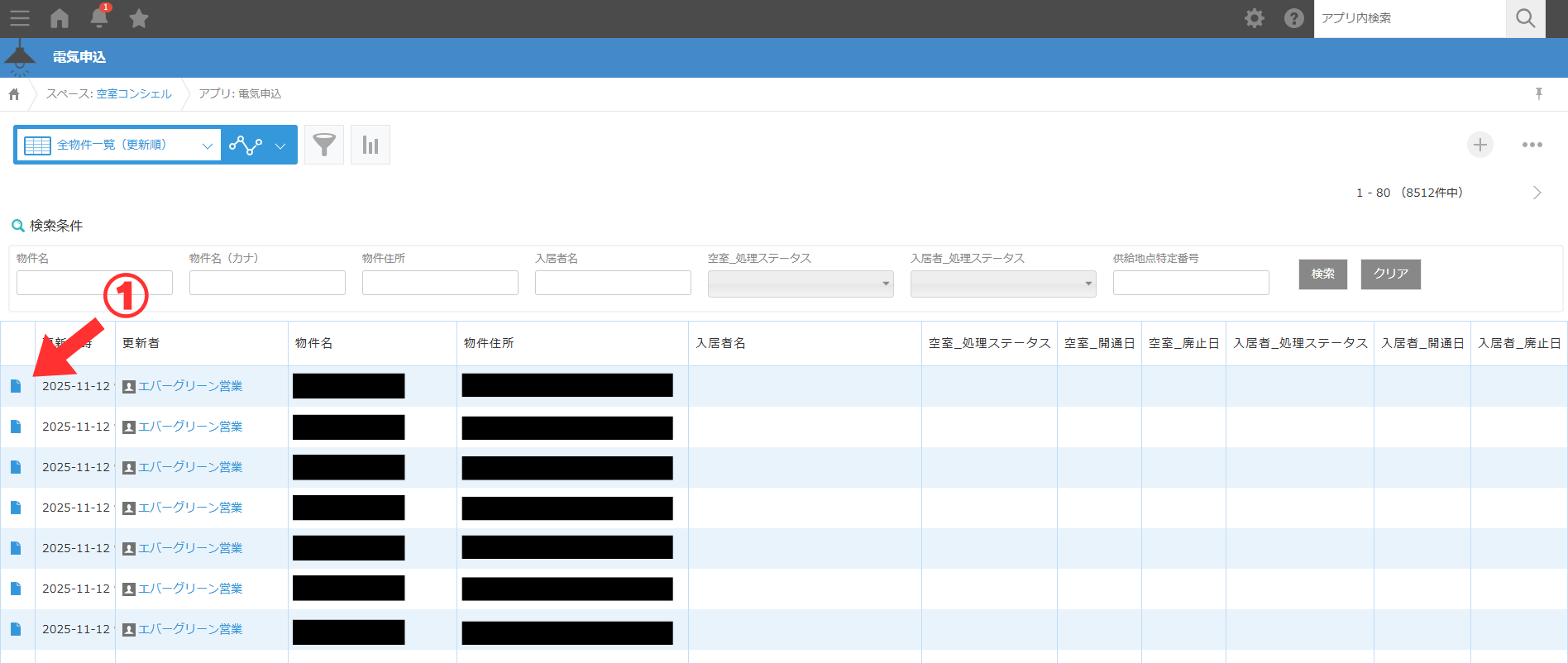
Task: Open the help question mark icon
Action: pos(1294,18)
